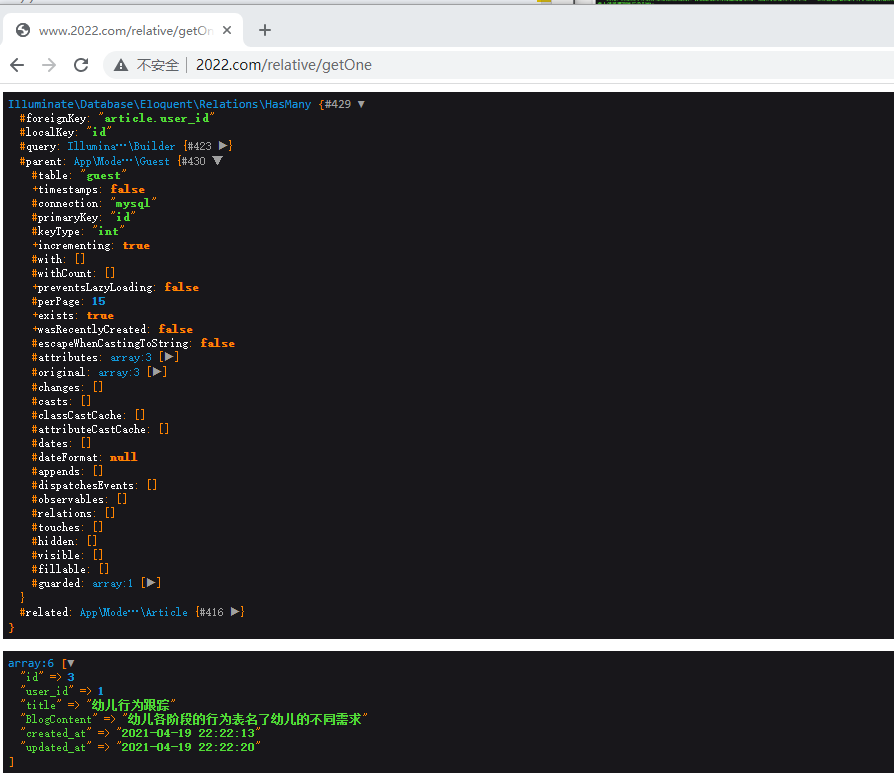Select the www.2022.com/relative/getOne tab
Viewport: 894px width, 780px height.
click(x=123, y=30)
